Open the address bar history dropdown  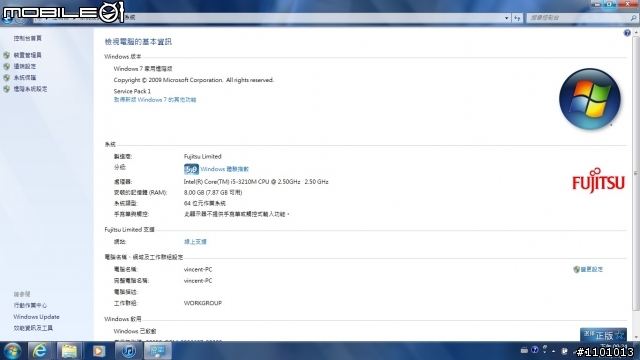pyautogui.click(x=507, y=18)
